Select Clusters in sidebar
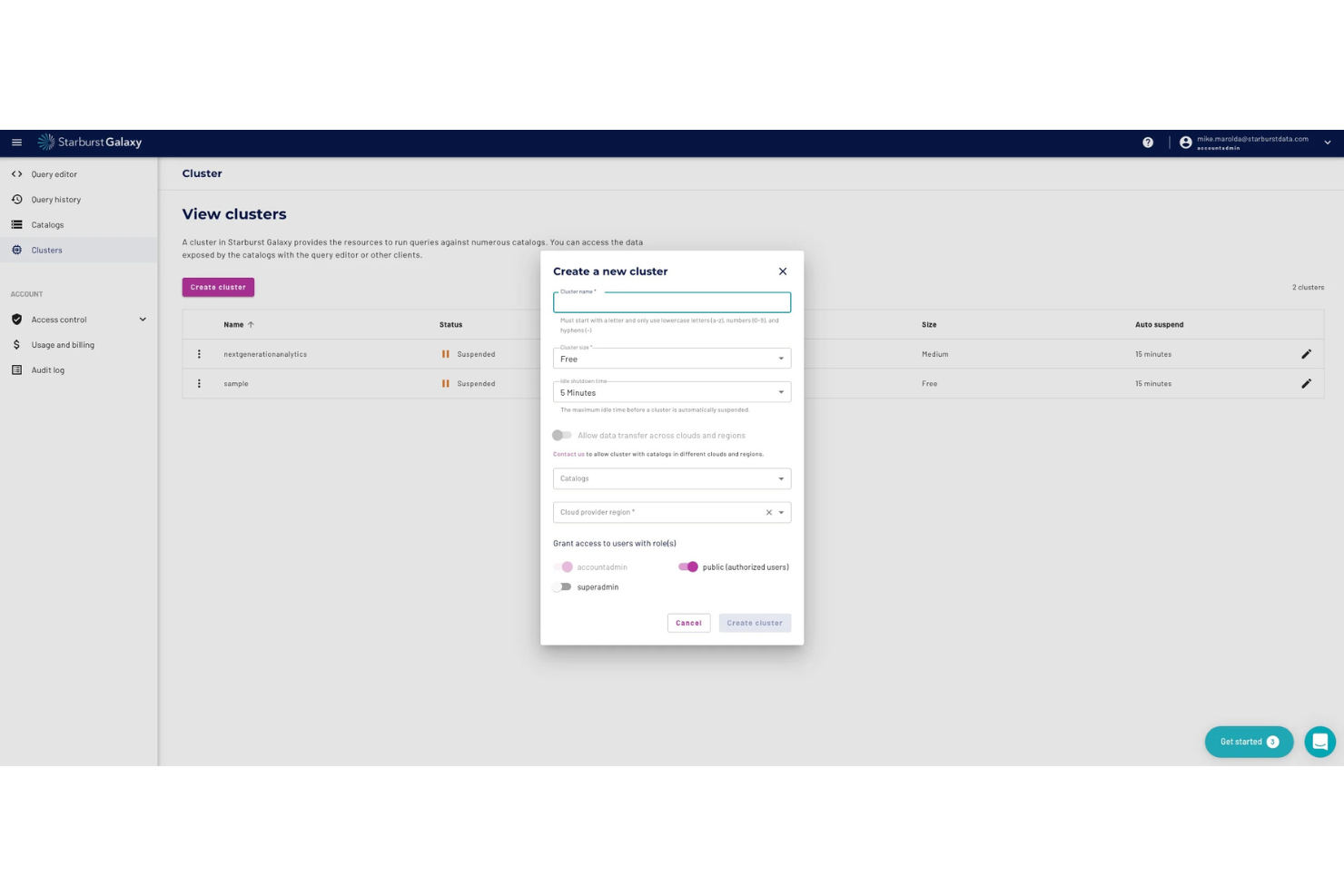The height and width of the screenshot is (896, 1344). pyautogui.click(x=79, y=251)
